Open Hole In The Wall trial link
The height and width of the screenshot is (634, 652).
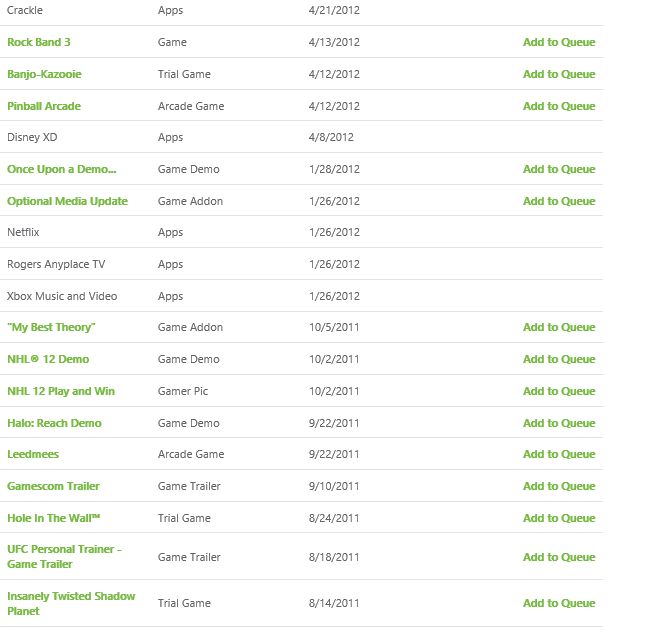pos(54,518)
